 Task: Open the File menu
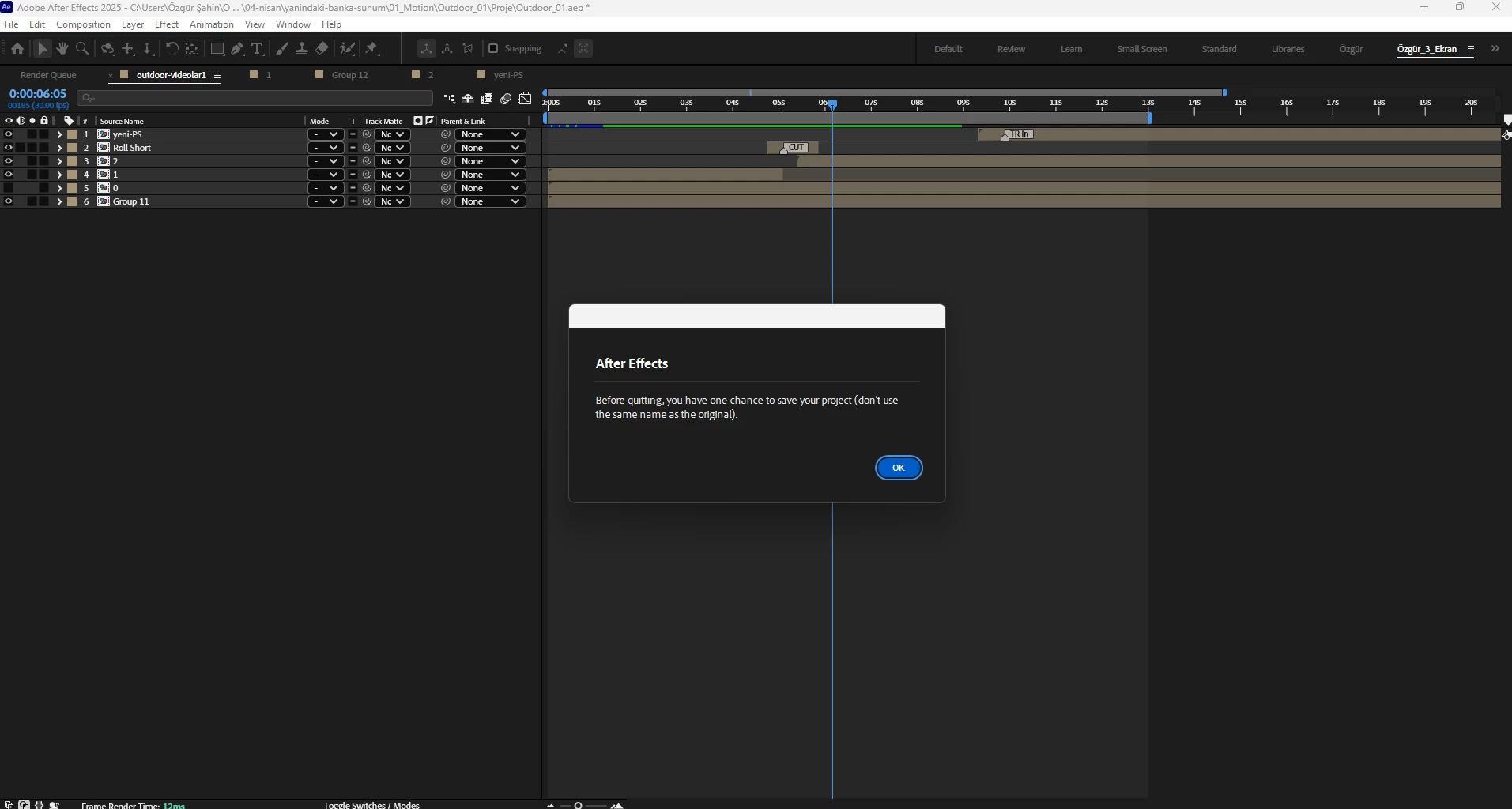click(11, 24)
